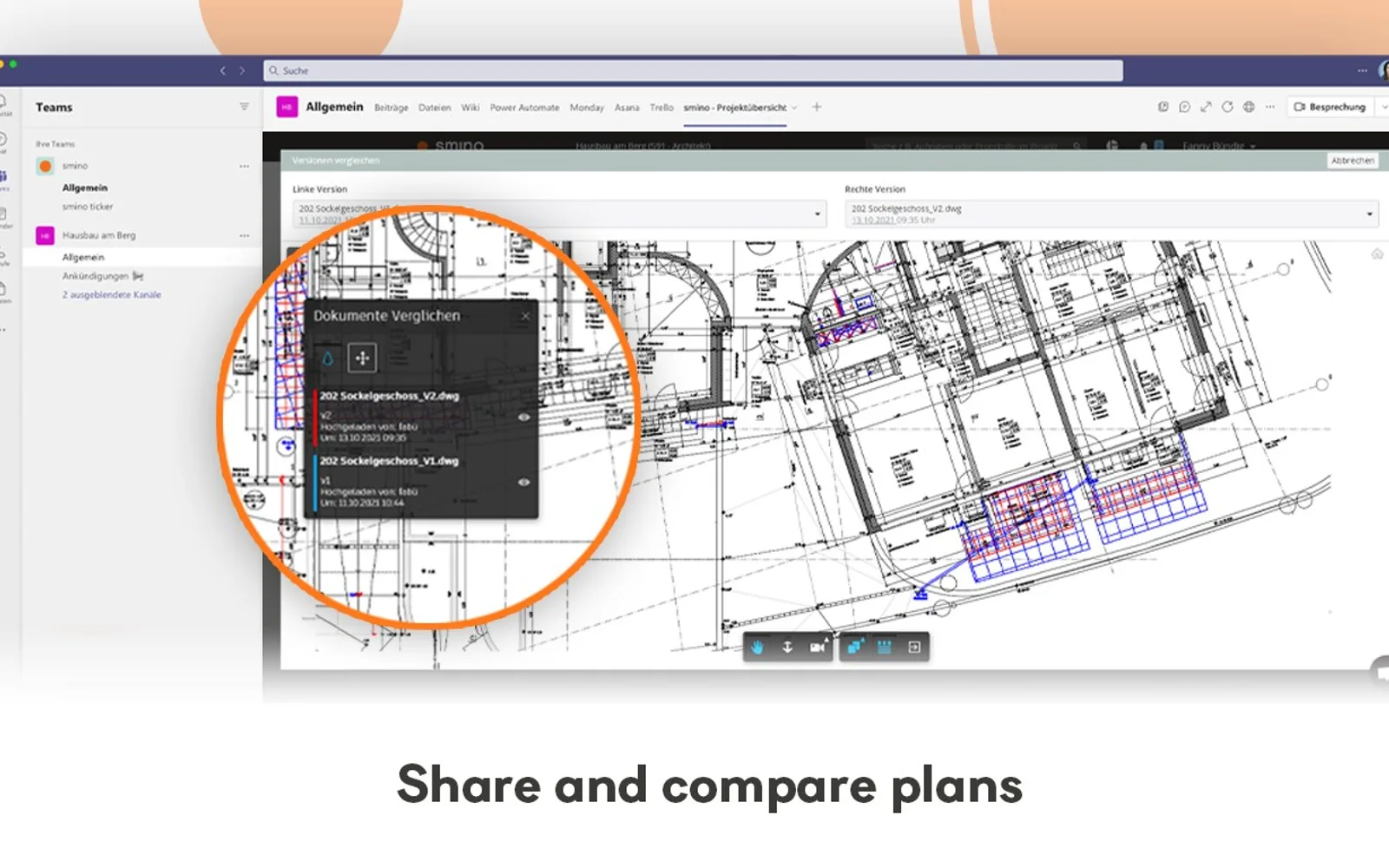Open the Trello tab
The width and height of the screenshot is (1389, 868).
click(x=662, y=108)
